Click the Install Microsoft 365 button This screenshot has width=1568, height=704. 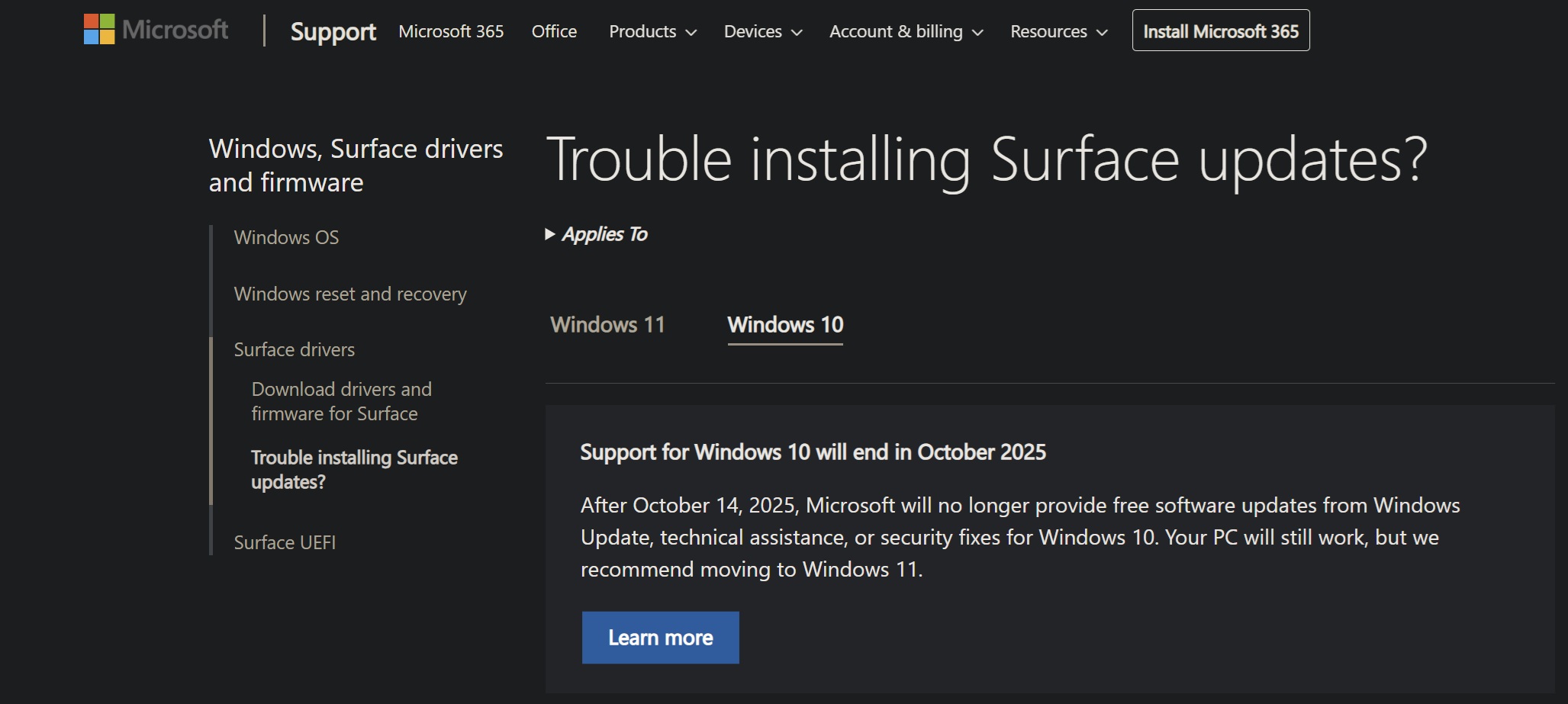pos(1220,31)
